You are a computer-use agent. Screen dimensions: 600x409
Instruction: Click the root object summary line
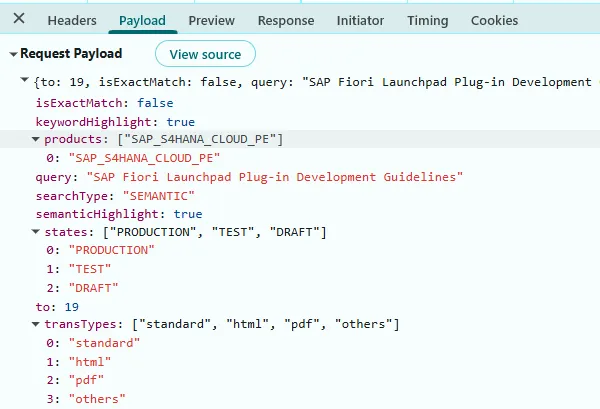(314, 82)
